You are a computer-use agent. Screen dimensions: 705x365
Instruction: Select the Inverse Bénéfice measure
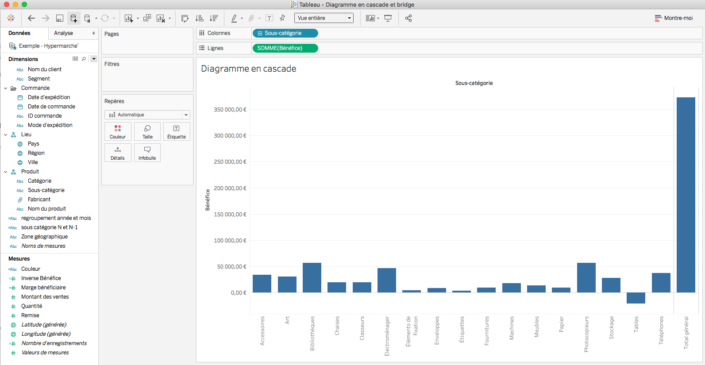pyautogui.click(x=41, y=278)
